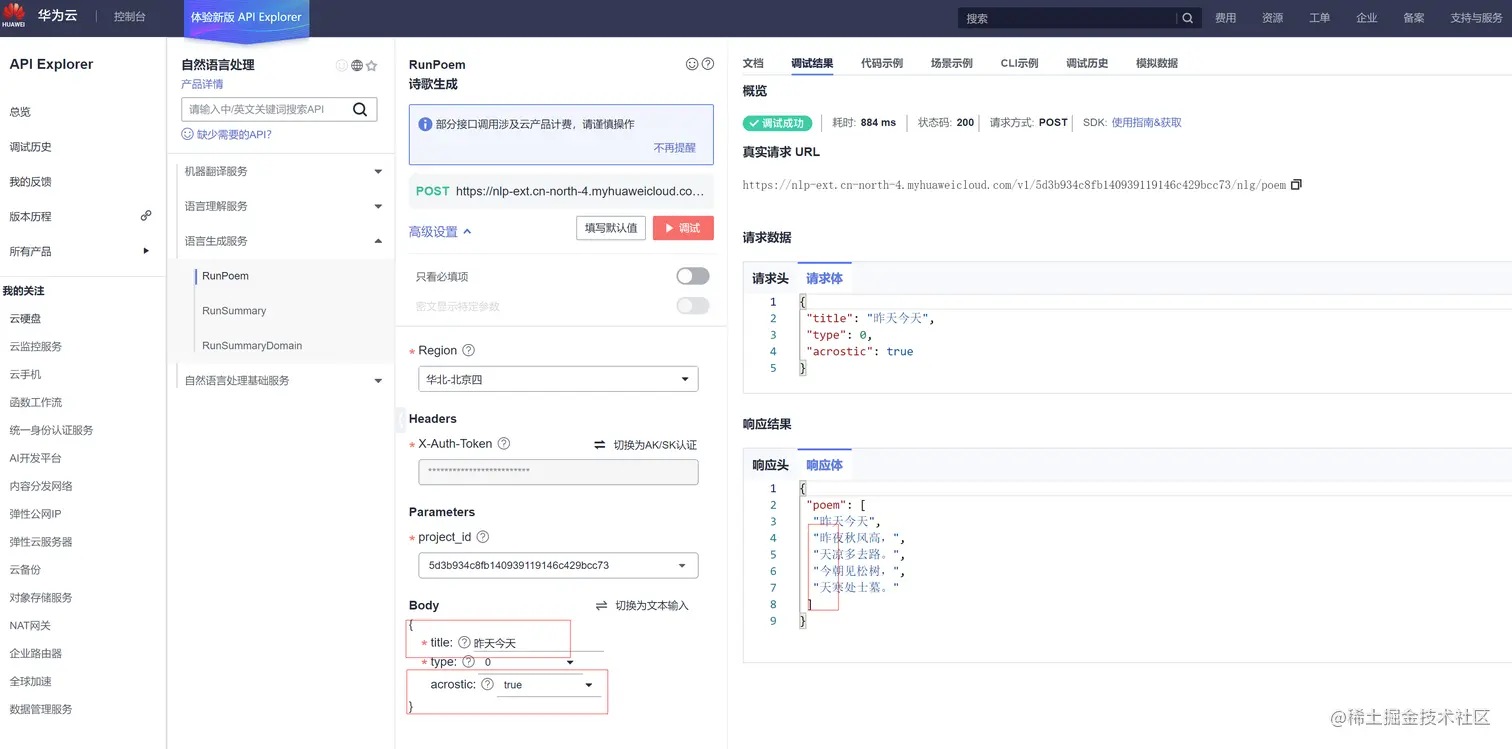Screen dimensions: 1512x749
Task: Switch to the CLI示例 tab
Action: 1019,63
